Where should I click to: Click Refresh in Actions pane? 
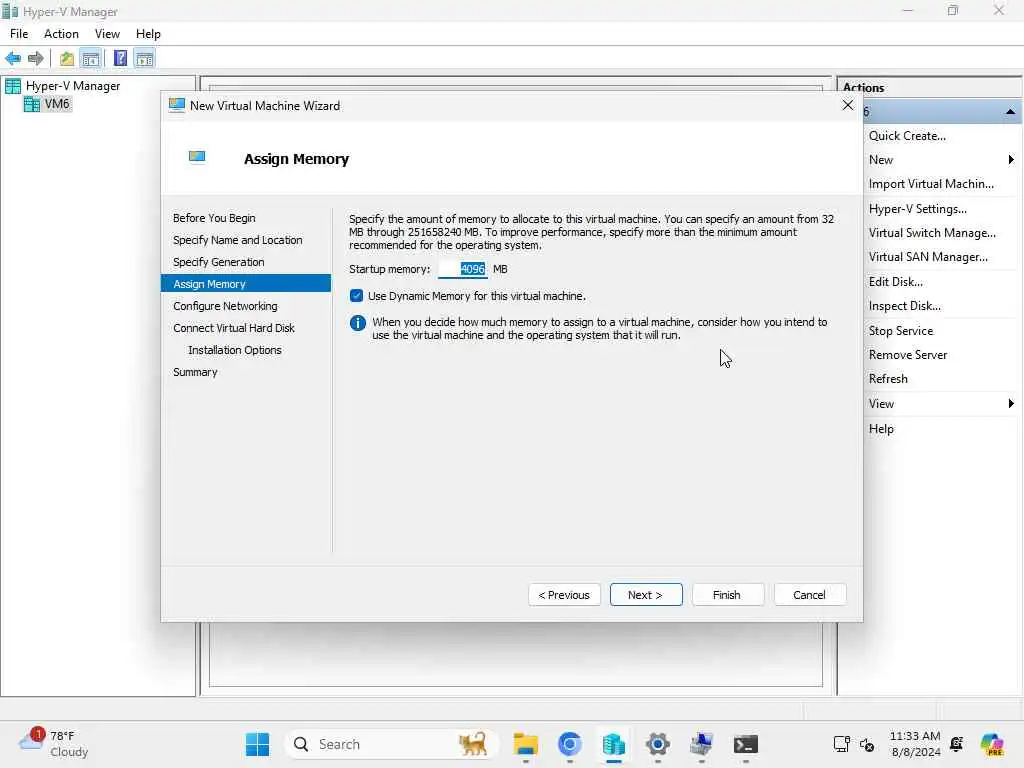pos(888,379)
